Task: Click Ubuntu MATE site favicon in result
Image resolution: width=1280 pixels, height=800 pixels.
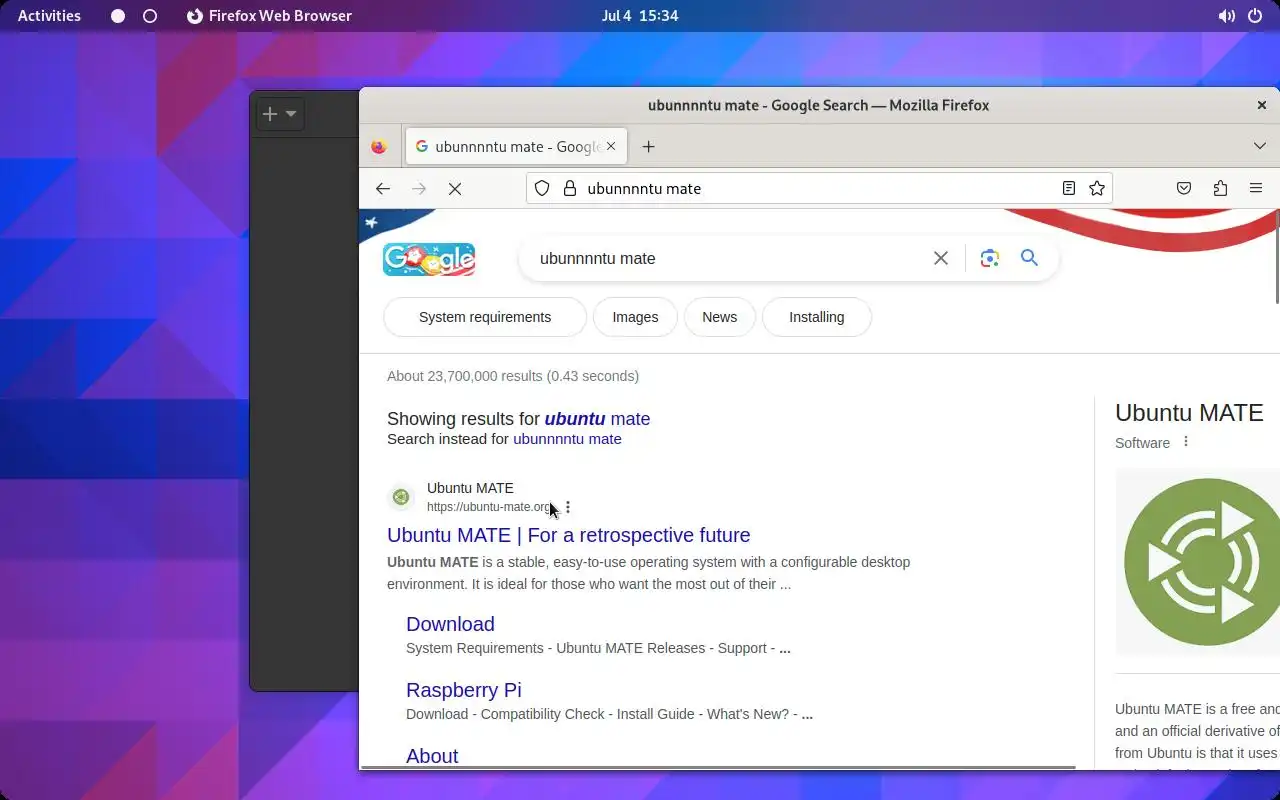Action: [401, 497]
